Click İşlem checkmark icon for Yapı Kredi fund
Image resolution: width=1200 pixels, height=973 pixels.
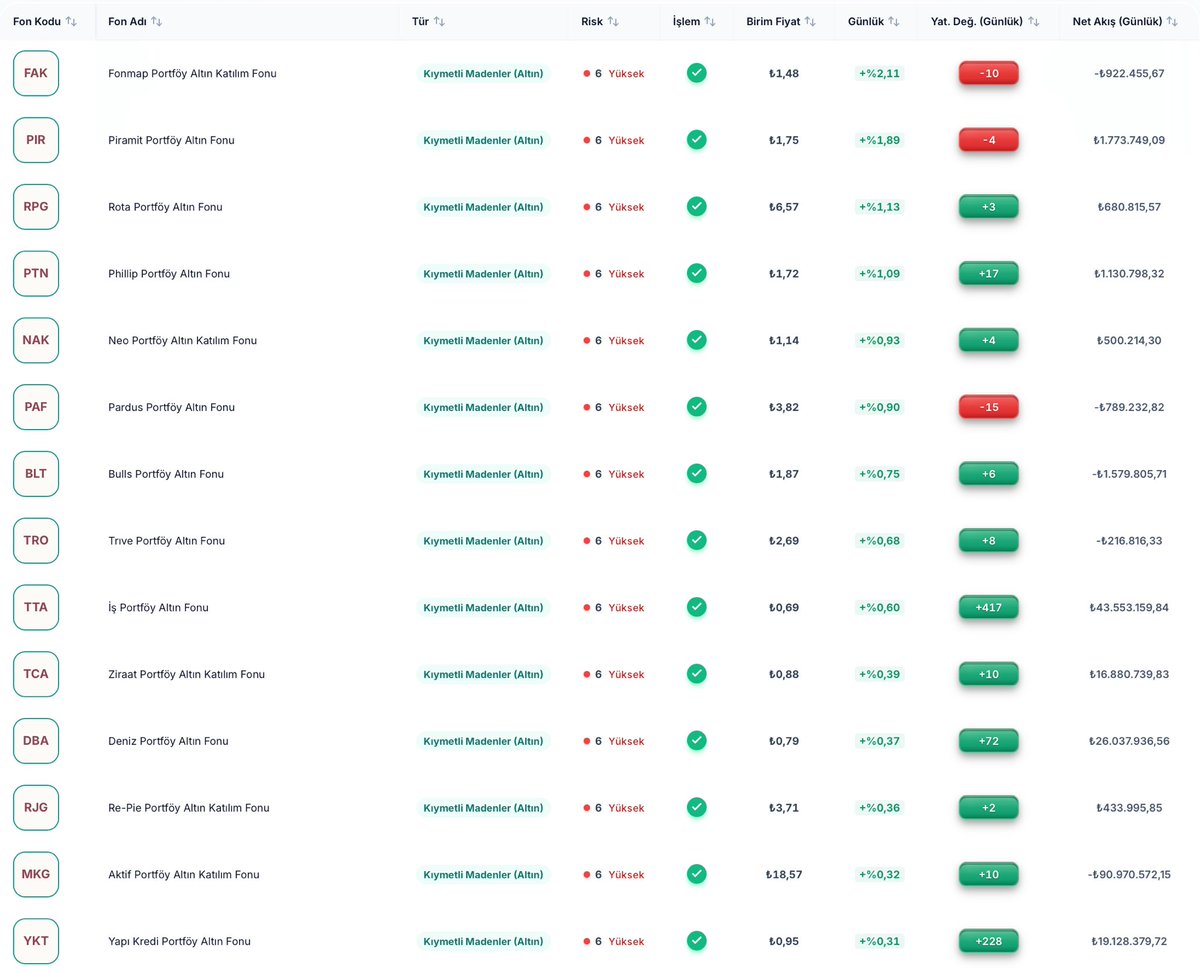click(697, 941)
